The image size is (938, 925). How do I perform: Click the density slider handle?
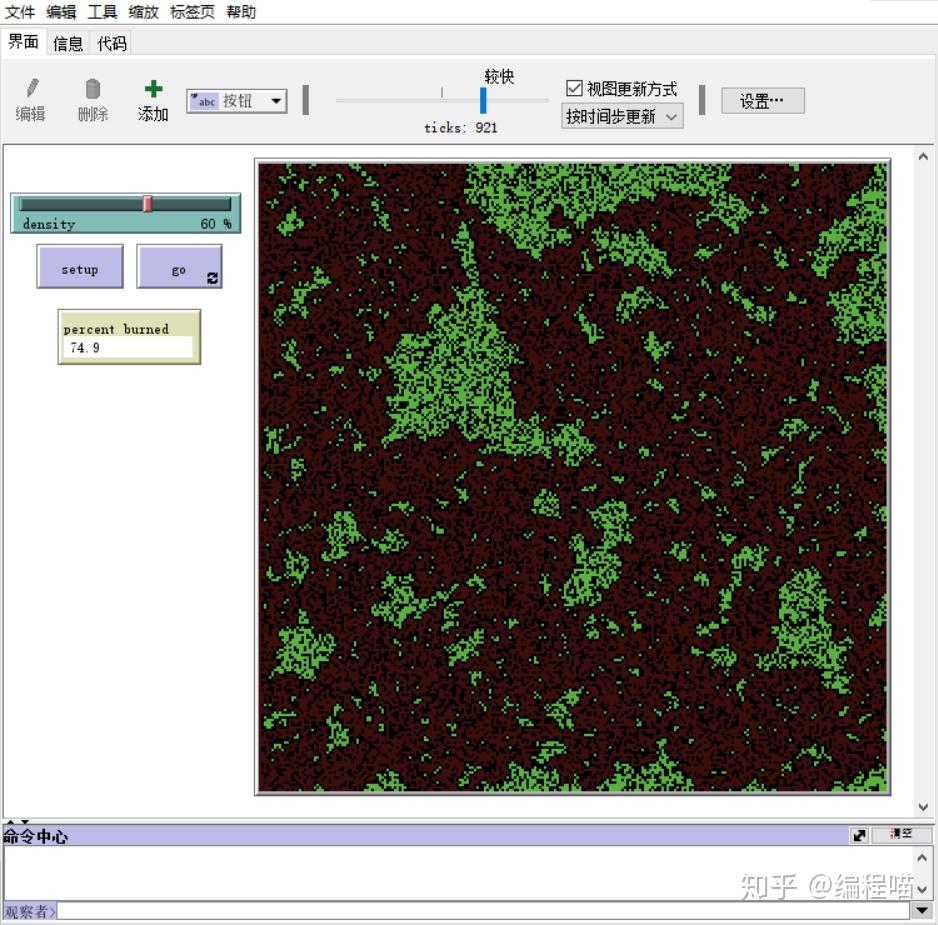[x=147, y=204]
